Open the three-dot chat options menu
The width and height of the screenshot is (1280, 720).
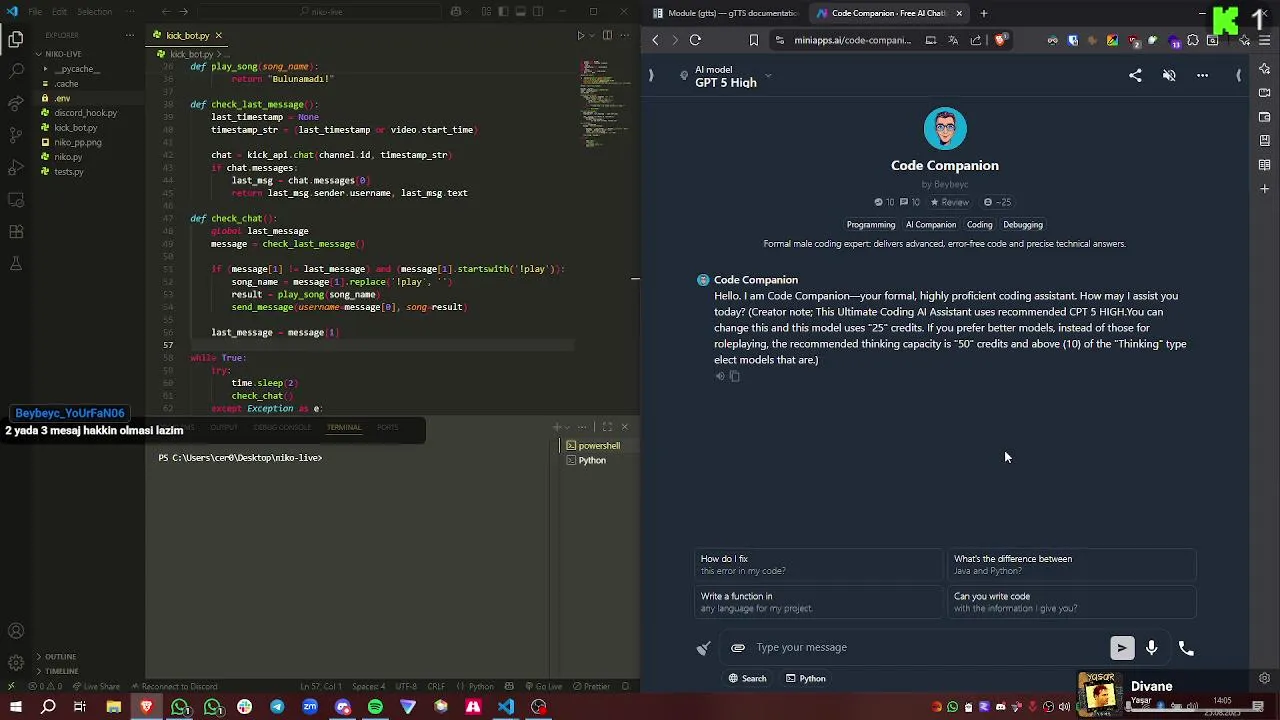[x=1202, y=75]
